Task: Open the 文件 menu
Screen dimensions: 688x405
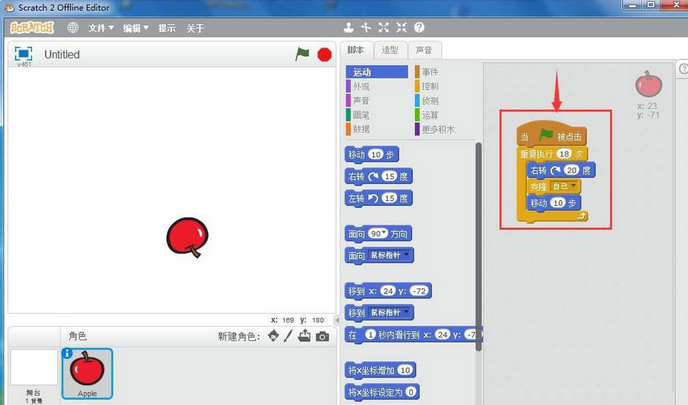Action: [100, 28]
